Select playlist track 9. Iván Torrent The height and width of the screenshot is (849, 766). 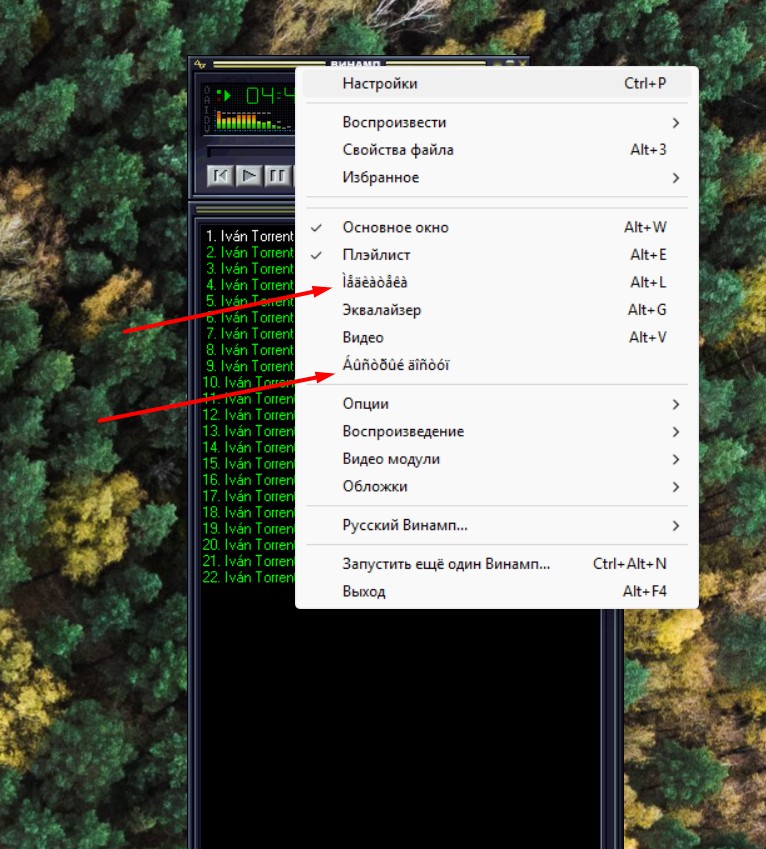pos(249,366)
